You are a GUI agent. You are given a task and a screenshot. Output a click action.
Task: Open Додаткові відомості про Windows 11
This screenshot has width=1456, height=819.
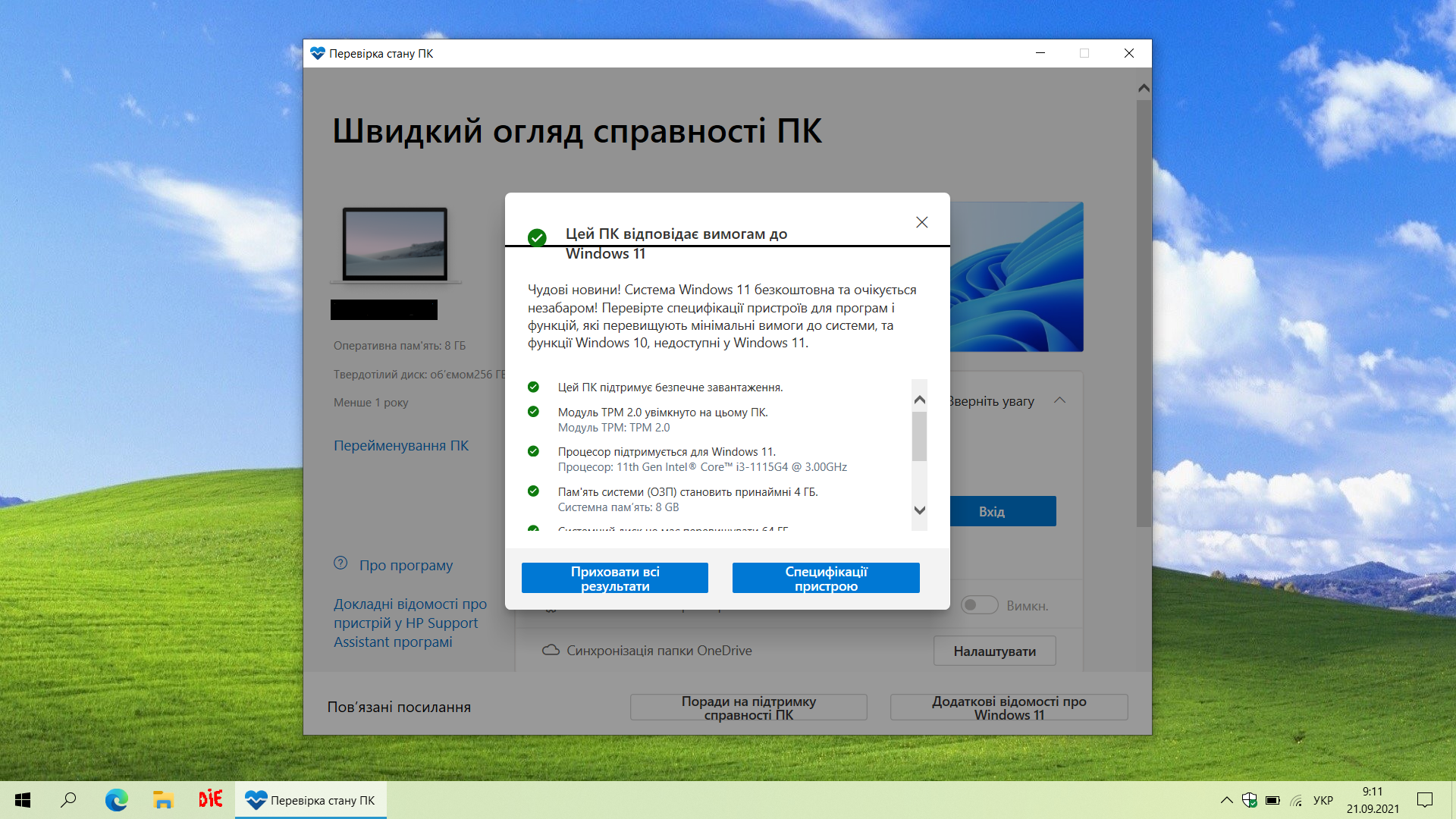pyautogui.click(x=1009, y=708)
